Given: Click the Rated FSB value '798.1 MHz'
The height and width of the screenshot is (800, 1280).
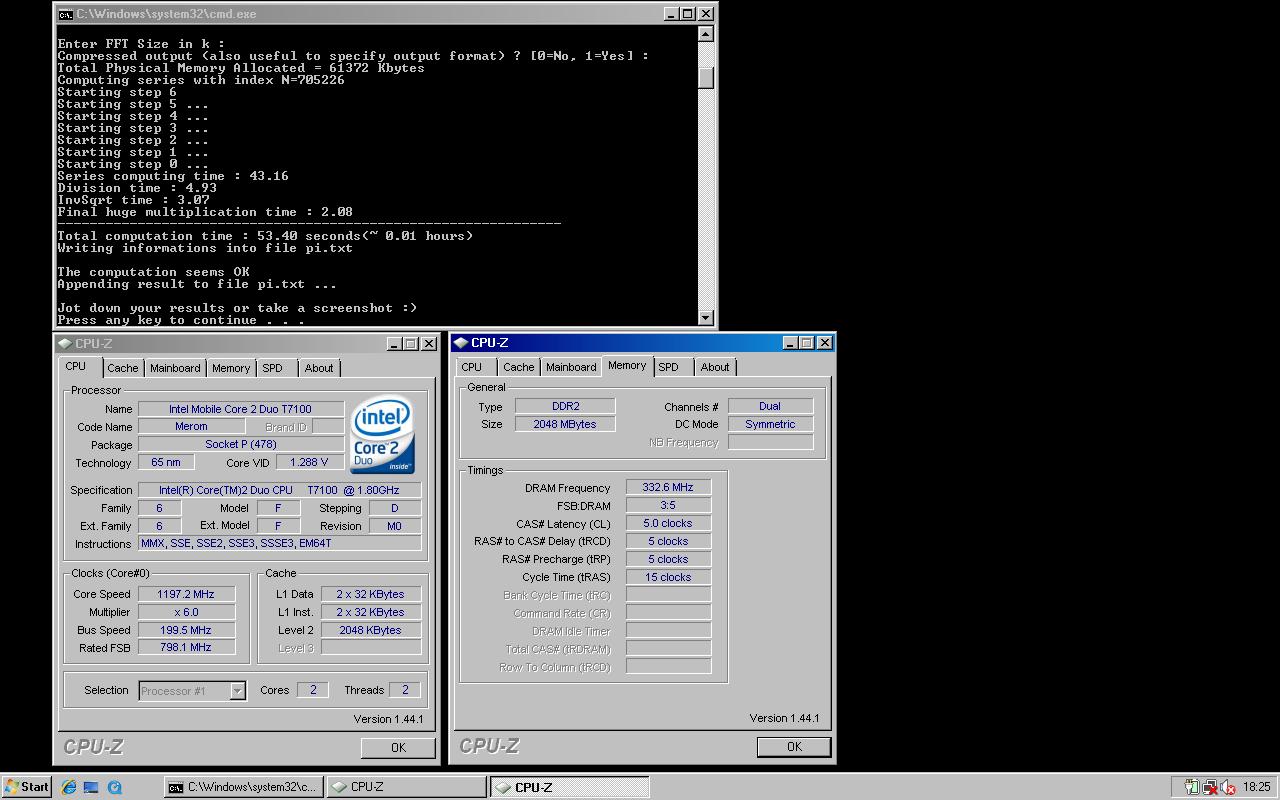Looking at the screenshot, I should 186,647.
